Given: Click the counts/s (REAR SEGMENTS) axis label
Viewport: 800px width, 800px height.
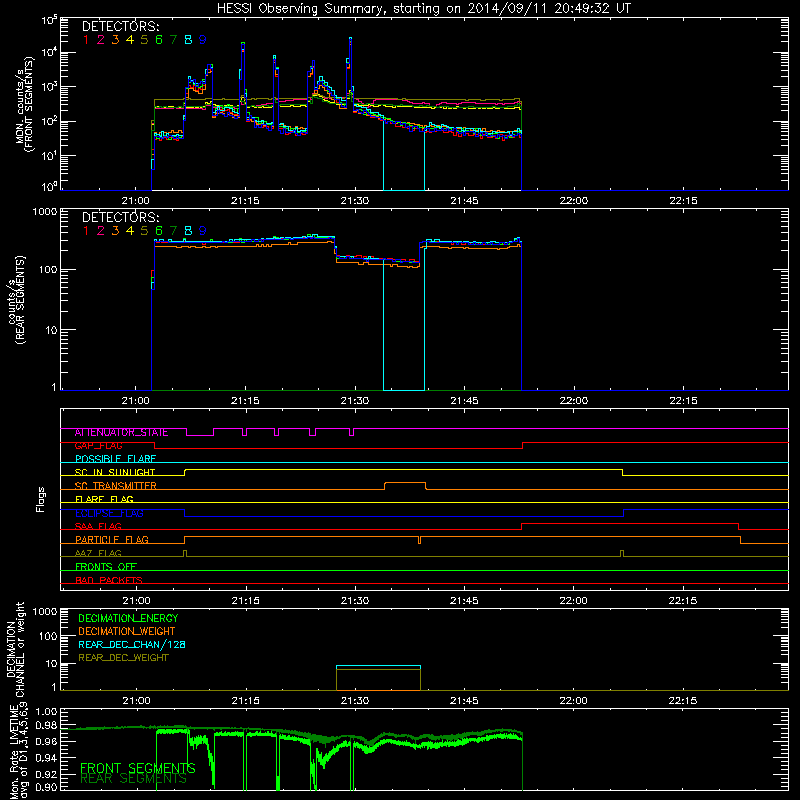Looking at the screenshot, I should 16,301.
